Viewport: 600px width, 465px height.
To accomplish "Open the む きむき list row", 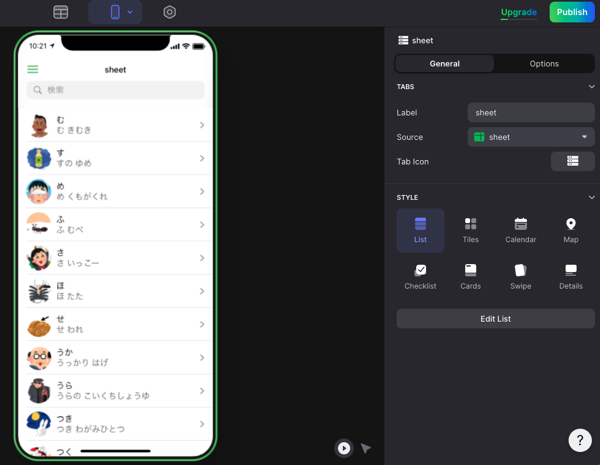I will pyautogui.click(x=115, y=125).
